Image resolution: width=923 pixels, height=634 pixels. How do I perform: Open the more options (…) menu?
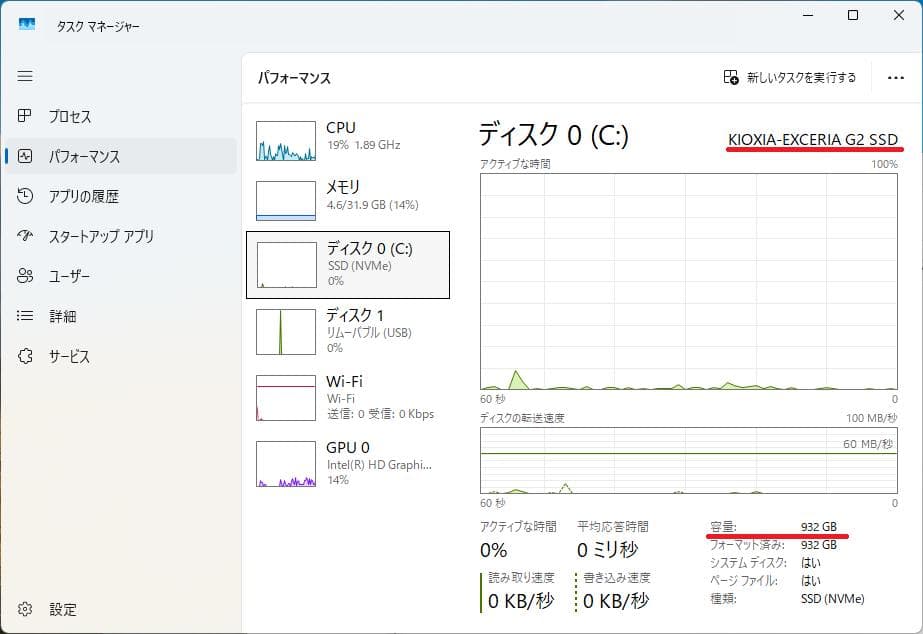point(896,77)
